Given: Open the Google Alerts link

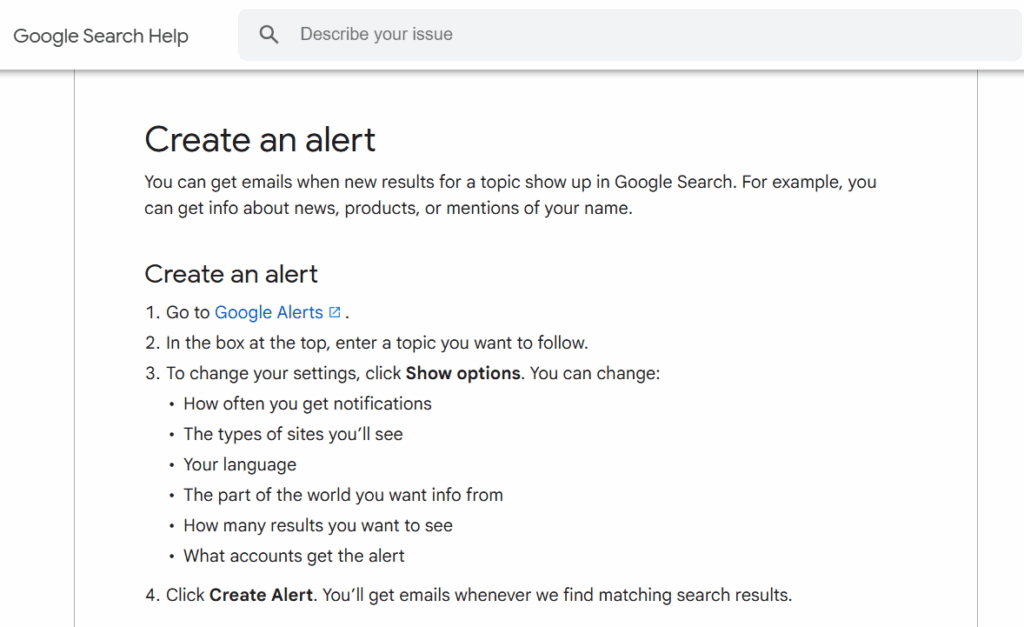Looking at the screenshot, I should click(268, 312).
